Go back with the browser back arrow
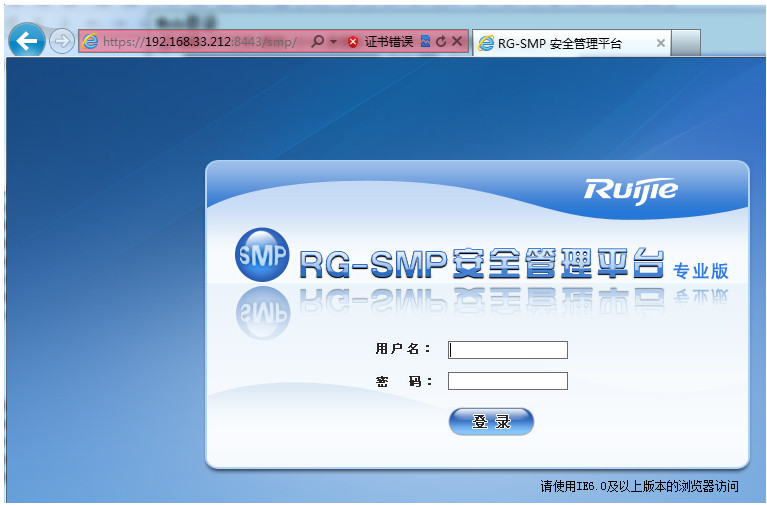Screen dimensions: 767x505 (x=26, y=41)
